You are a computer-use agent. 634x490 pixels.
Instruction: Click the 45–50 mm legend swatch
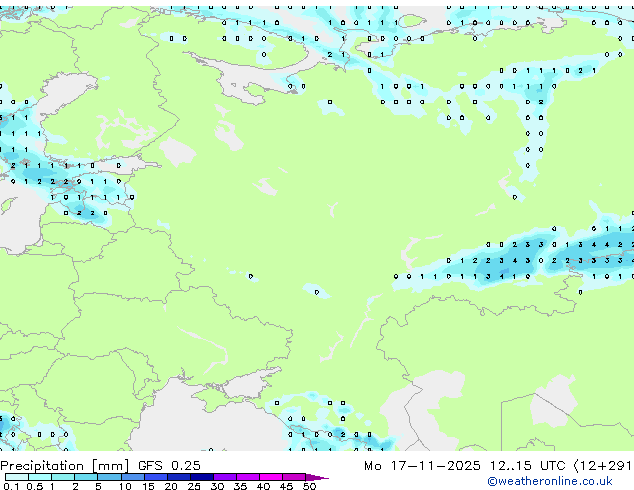[x=294, y=477]
